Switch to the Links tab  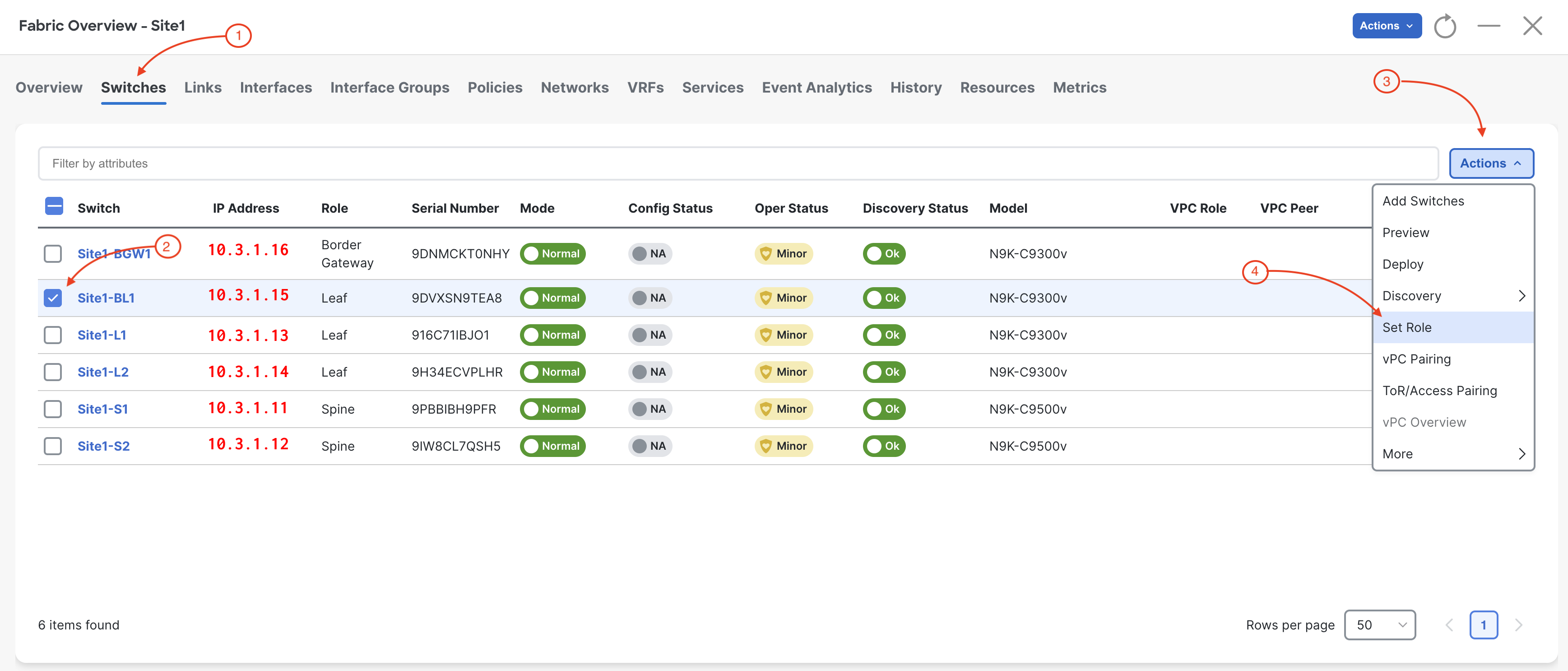pyautogui.click(x=203, y=88)
